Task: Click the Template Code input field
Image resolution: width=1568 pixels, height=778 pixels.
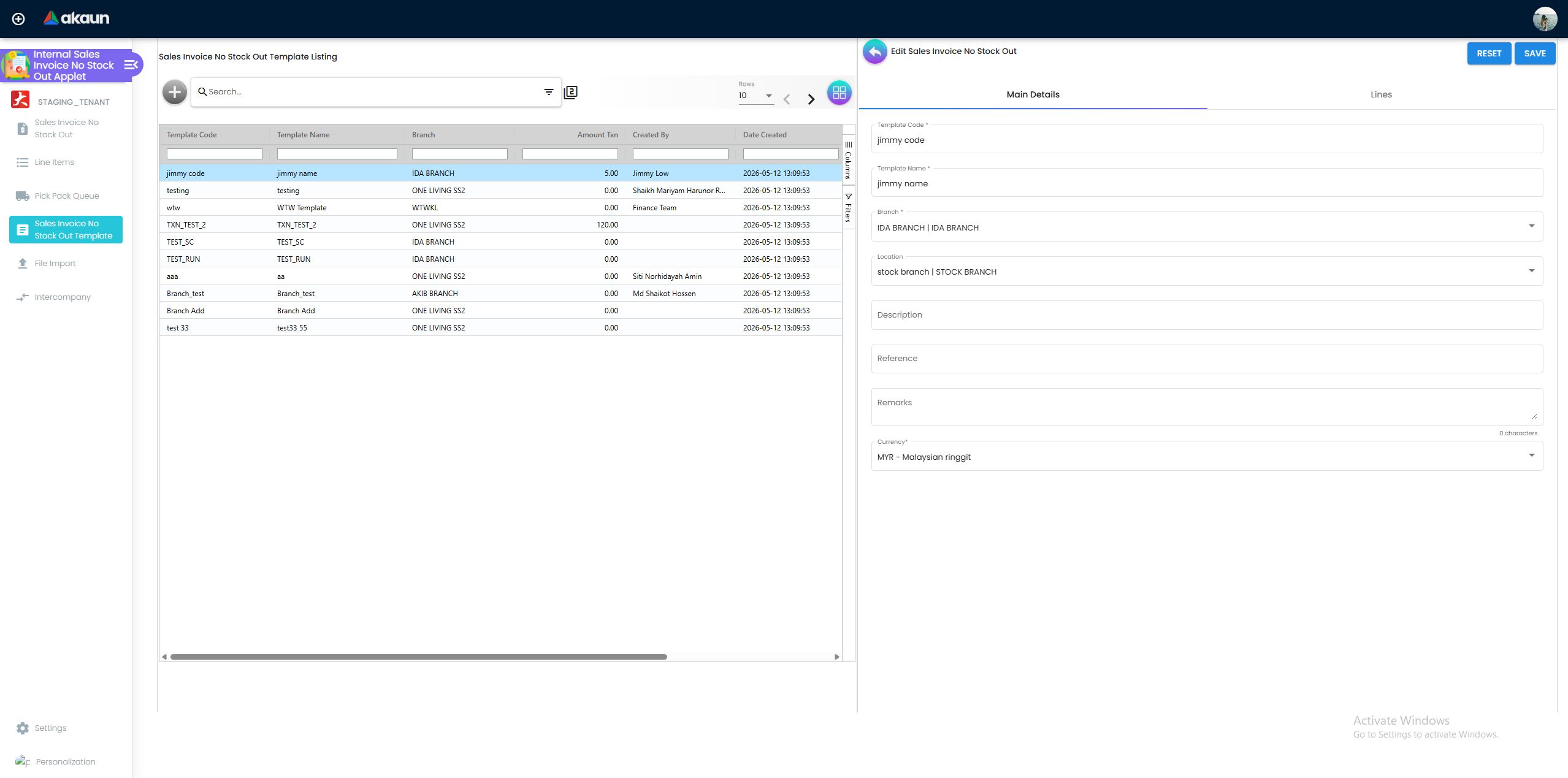Action: (1207, 139)
